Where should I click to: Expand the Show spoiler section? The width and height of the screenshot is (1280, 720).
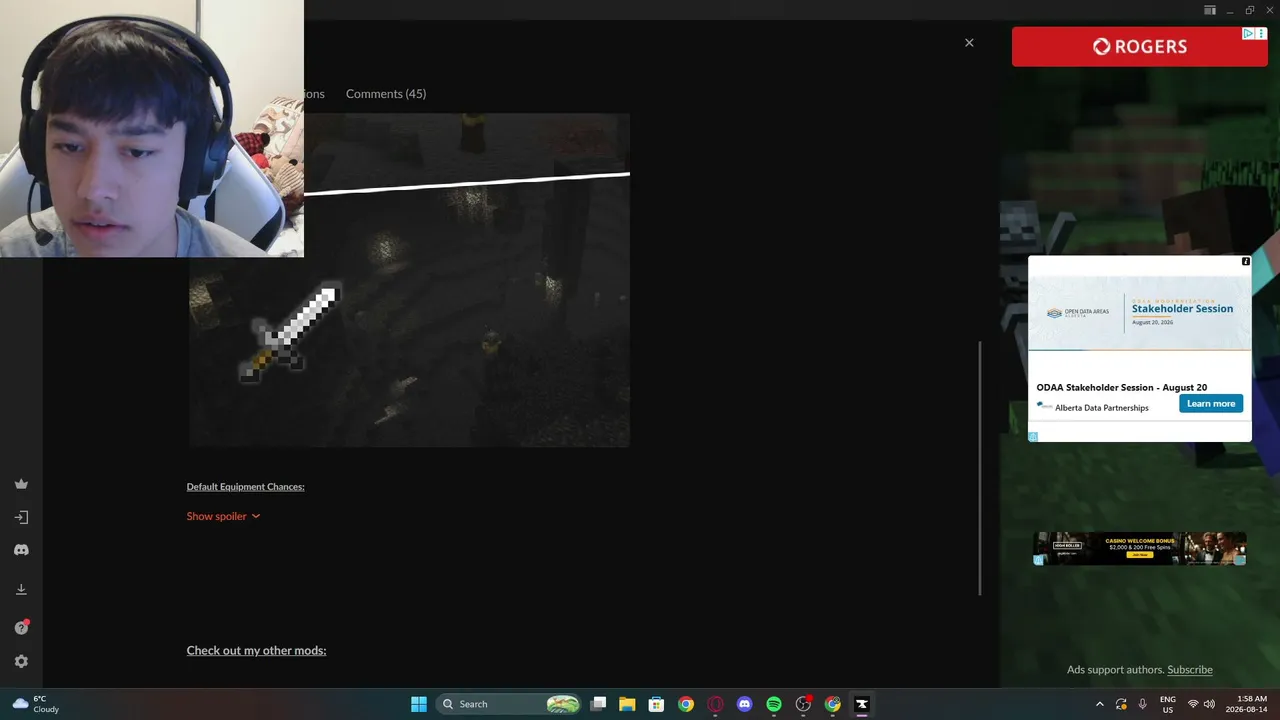tap(223, 516)
